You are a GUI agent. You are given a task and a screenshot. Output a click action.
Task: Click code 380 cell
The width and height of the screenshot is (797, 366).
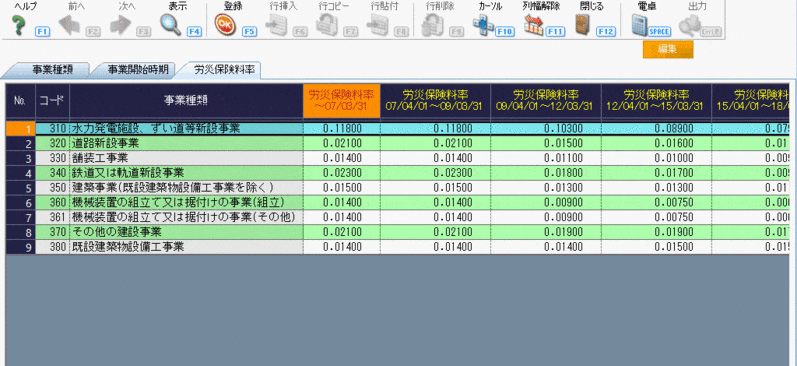[x=52, y=247]
